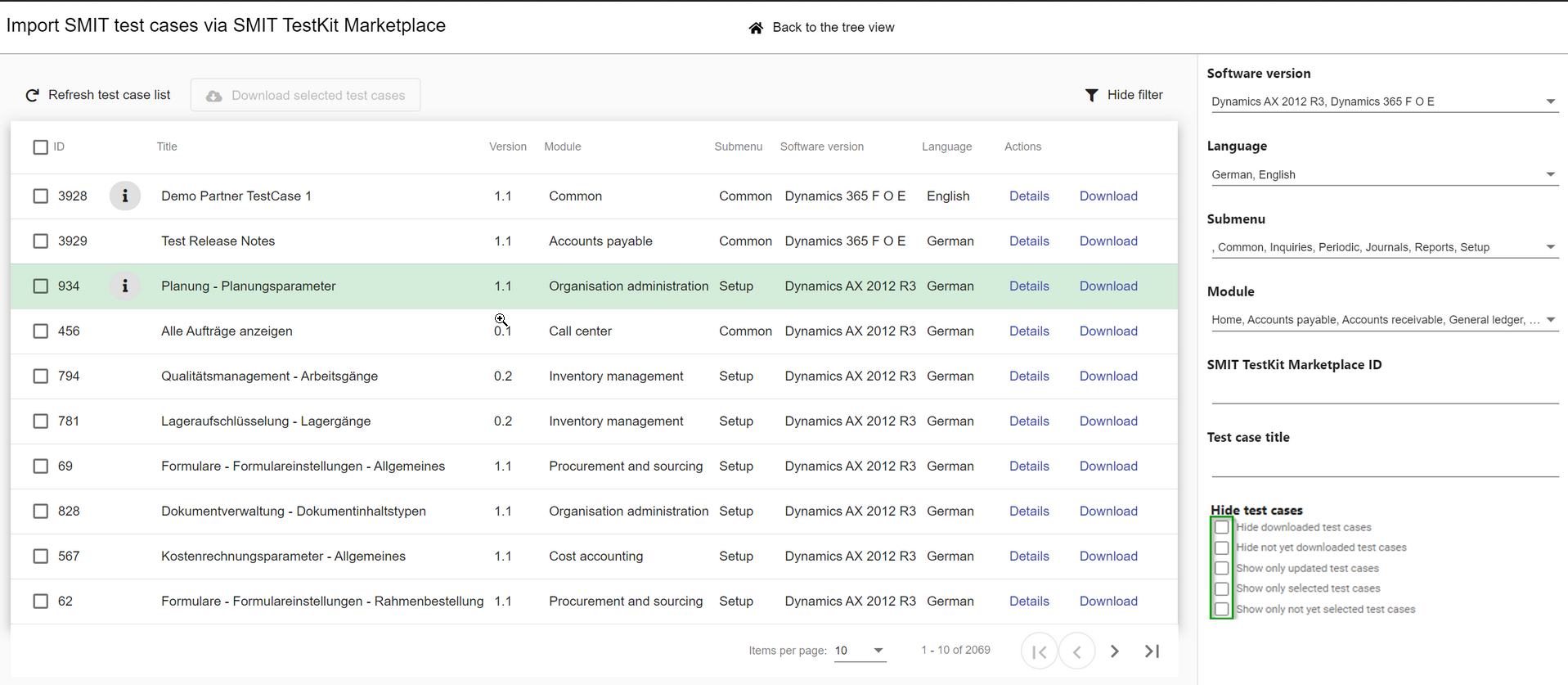The height and width of the screenshot is (685, 1568).
Task: Click the cloud icon on Download selected test cases
Action: pos(214,96)
